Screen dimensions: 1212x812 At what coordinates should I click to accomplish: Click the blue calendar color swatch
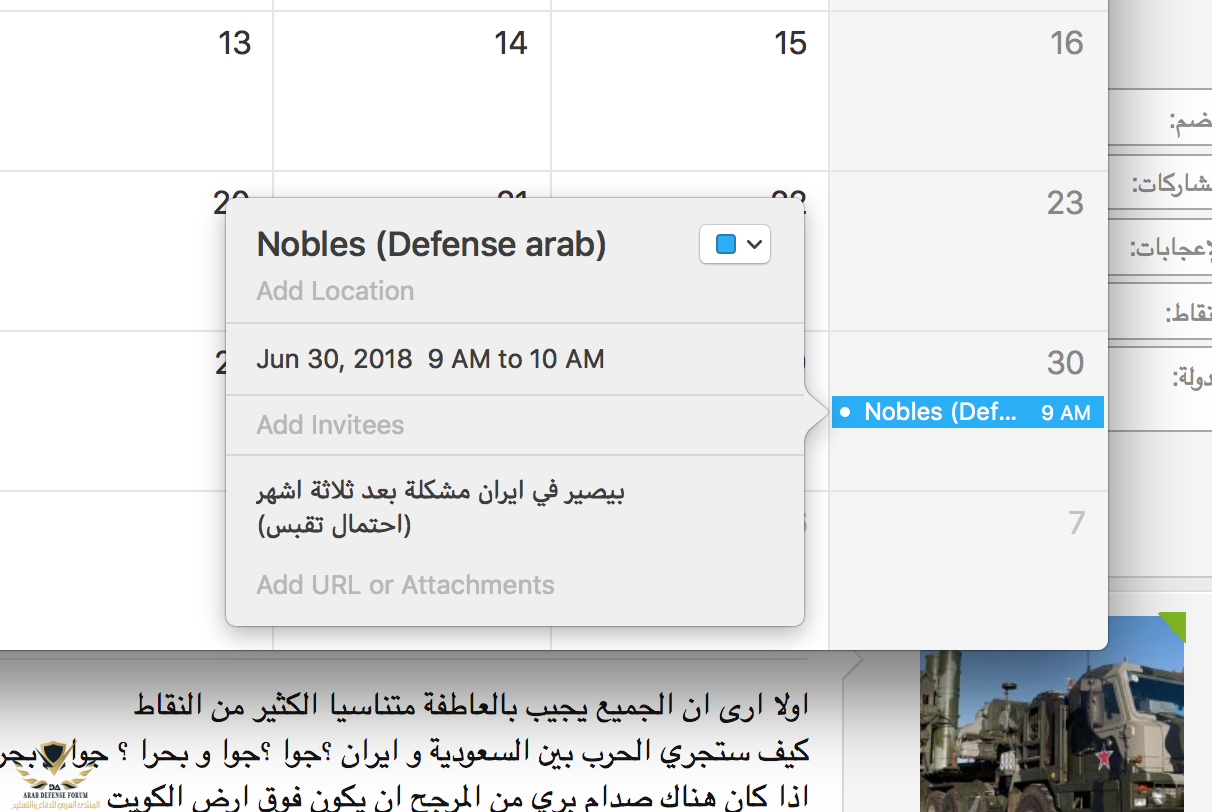point(726,245)
